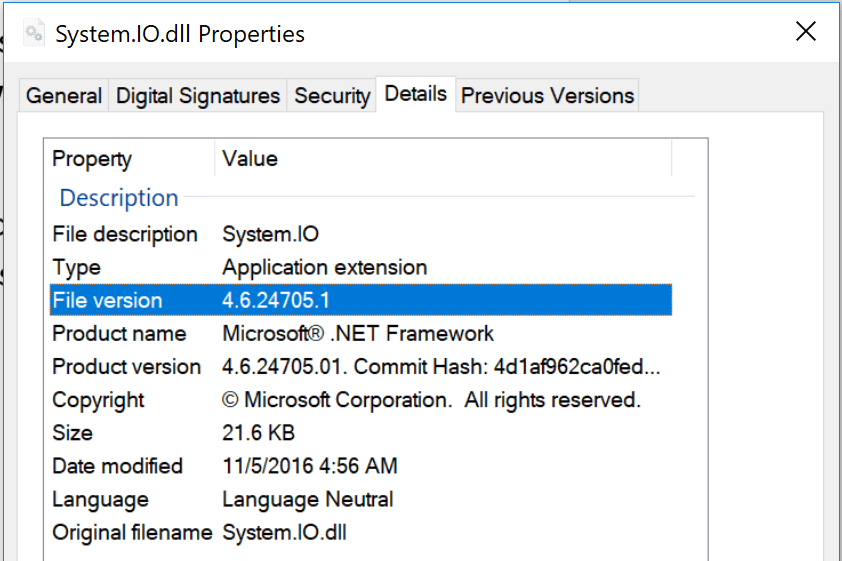Click the 21.6 KB size value
This screenshot has width=842, height=561.
259,433
